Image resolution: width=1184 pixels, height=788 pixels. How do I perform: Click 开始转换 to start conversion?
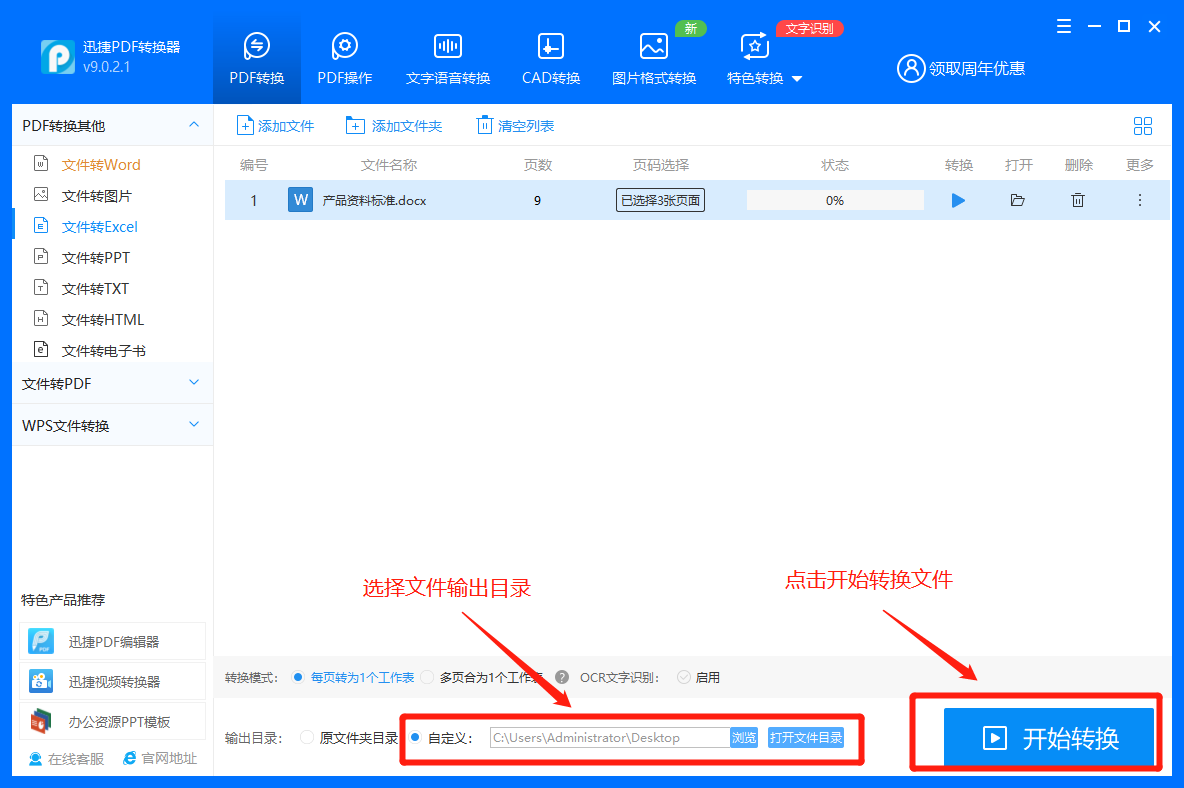[1049, 737]
